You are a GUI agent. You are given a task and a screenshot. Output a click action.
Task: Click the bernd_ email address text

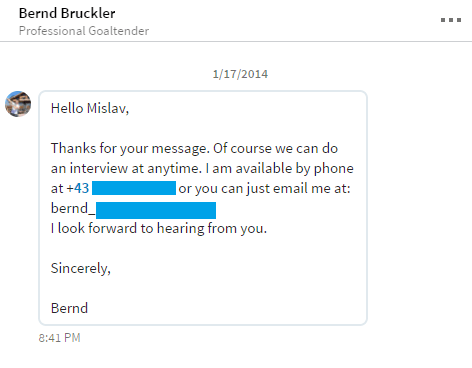click(x=73, y=209)
